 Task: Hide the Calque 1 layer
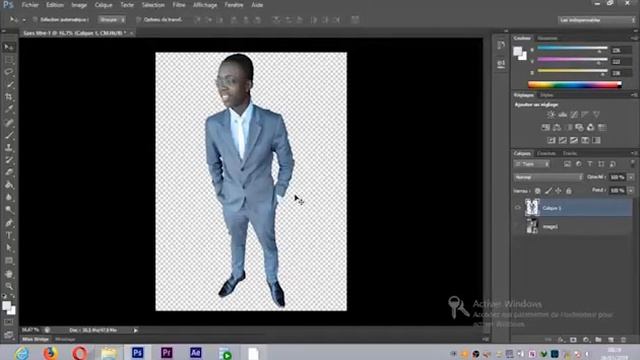point(518,208)
